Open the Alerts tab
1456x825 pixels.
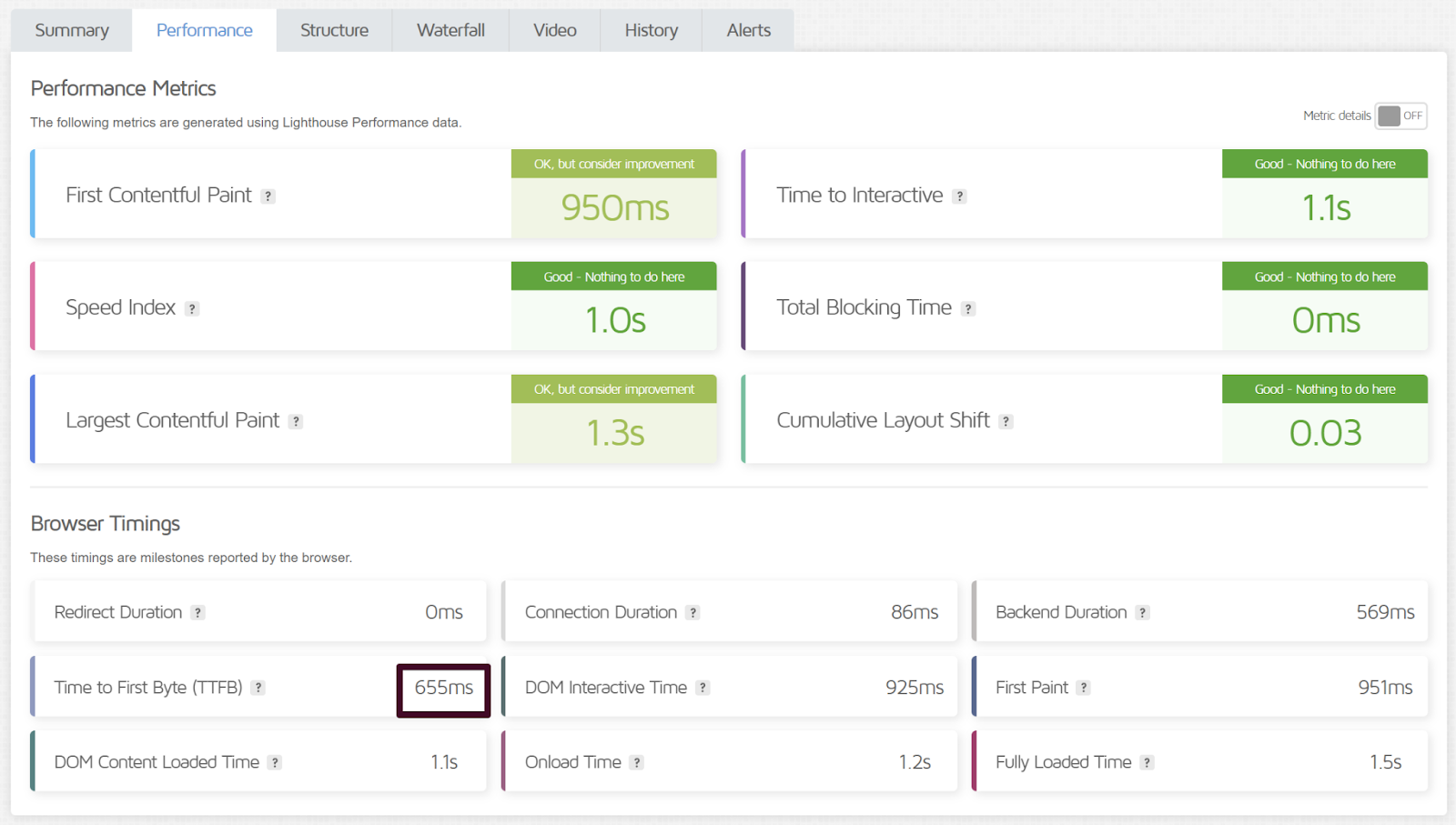tap(749, 30)
